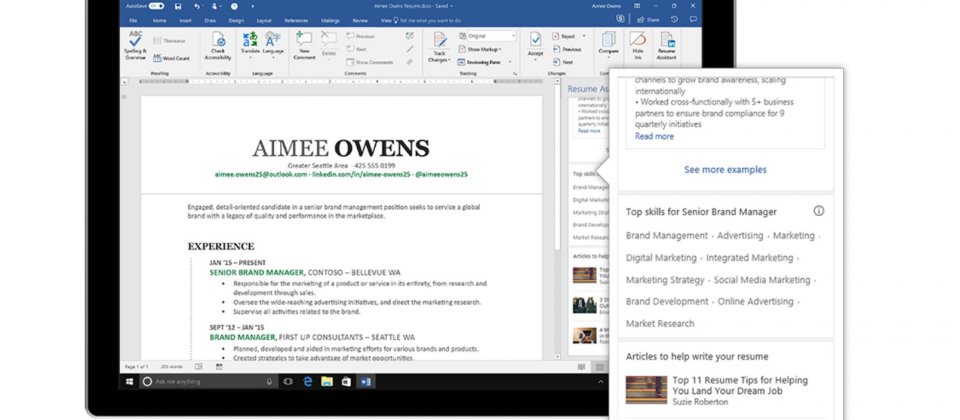
Task: Open the File menu
Action: (133, 20)
